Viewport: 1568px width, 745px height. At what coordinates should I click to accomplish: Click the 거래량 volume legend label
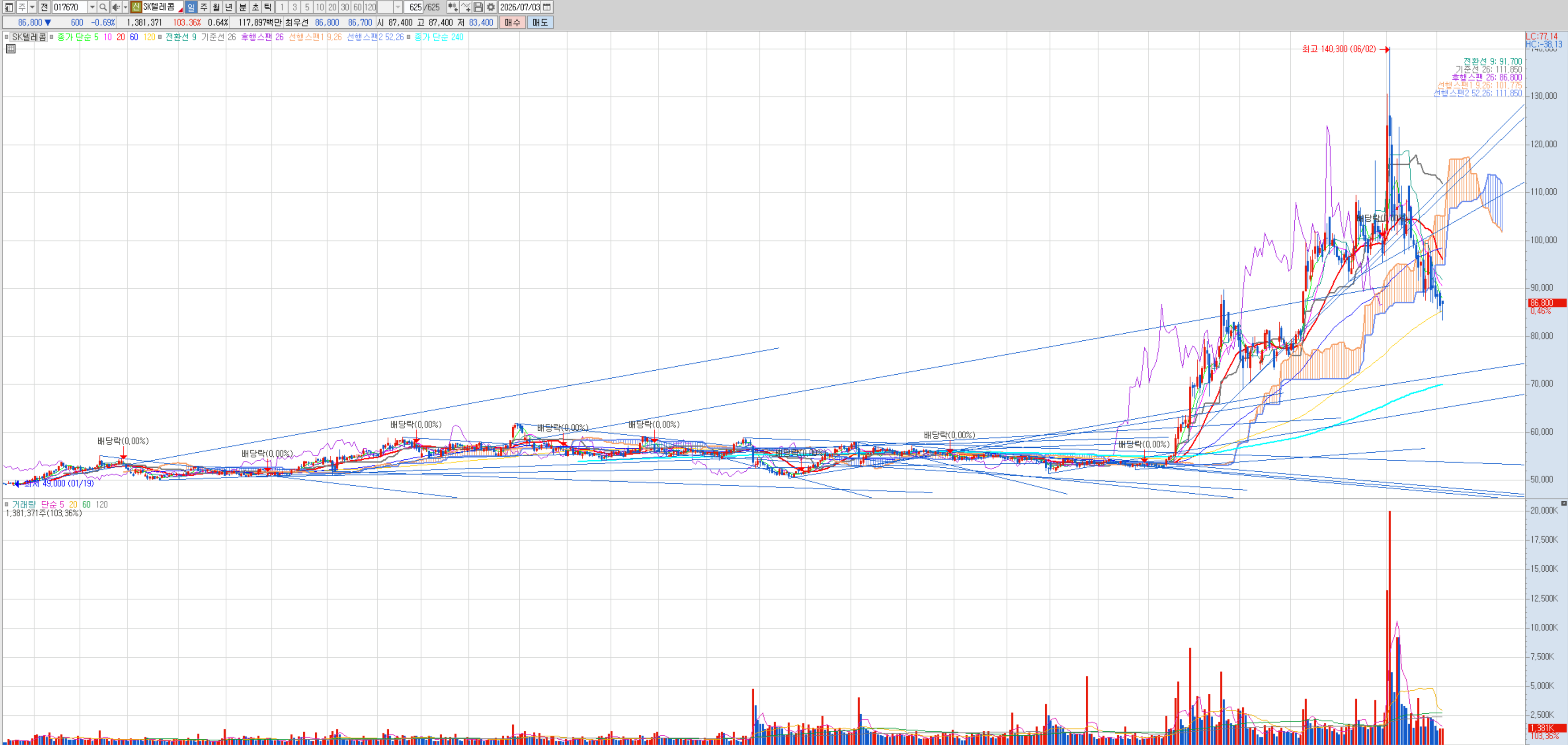coord(24,505)
